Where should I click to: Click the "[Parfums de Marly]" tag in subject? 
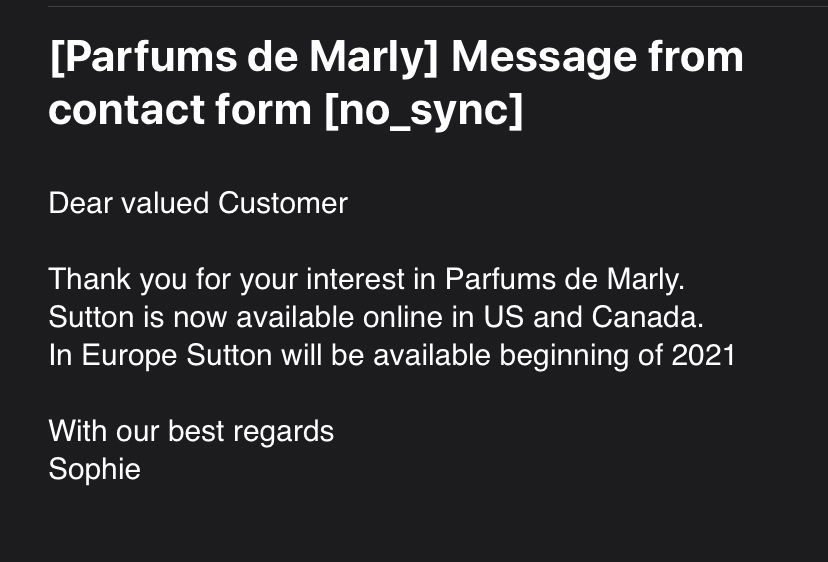[243, 57]
